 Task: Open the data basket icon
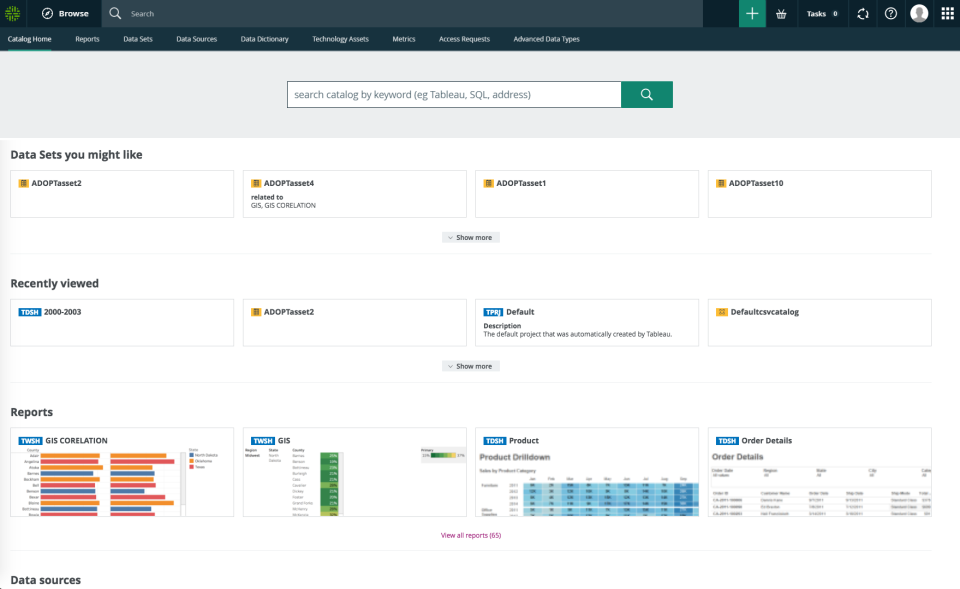pyautogui.click(x=781, y=14)
